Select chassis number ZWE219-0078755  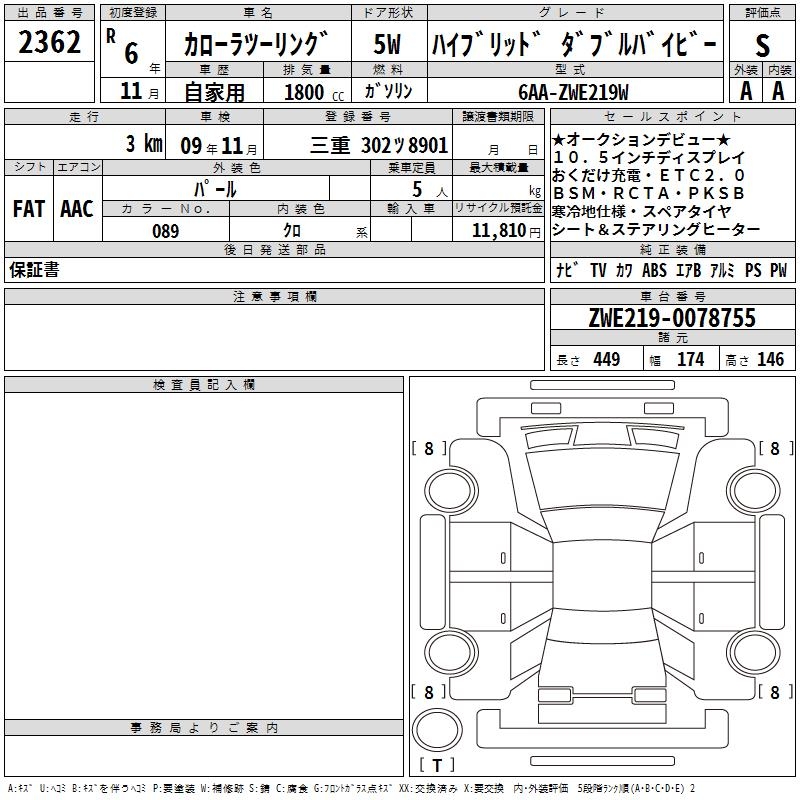point(672,318)
